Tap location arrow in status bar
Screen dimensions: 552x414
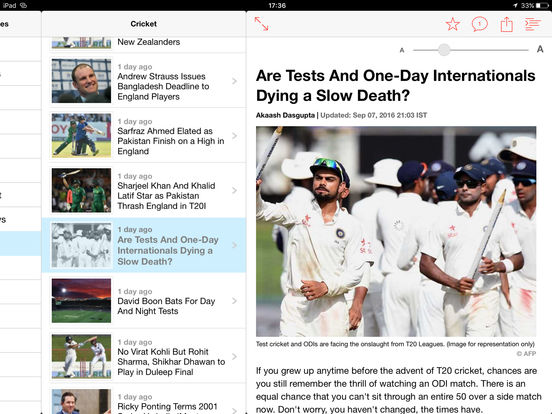(515, 6)
